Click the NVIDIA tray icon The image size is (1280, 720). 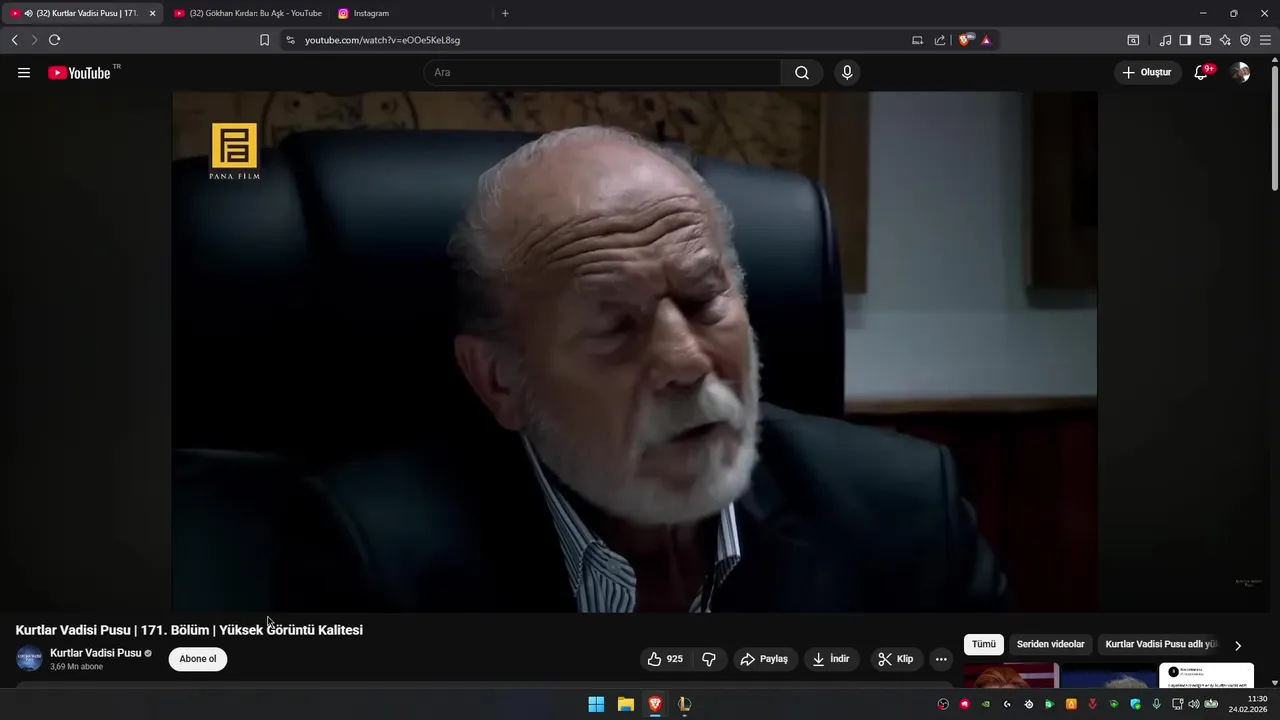pyautogui.click(x=986, y=704)
